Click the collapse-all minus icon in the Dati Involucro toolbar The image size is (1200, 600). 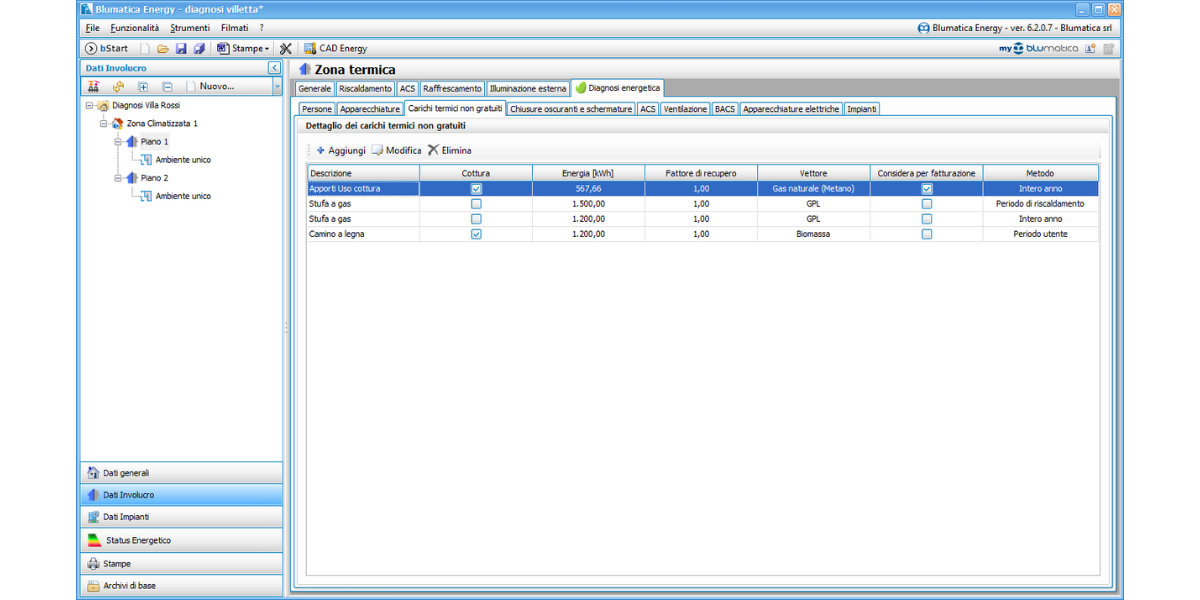[x=167, y=87]
